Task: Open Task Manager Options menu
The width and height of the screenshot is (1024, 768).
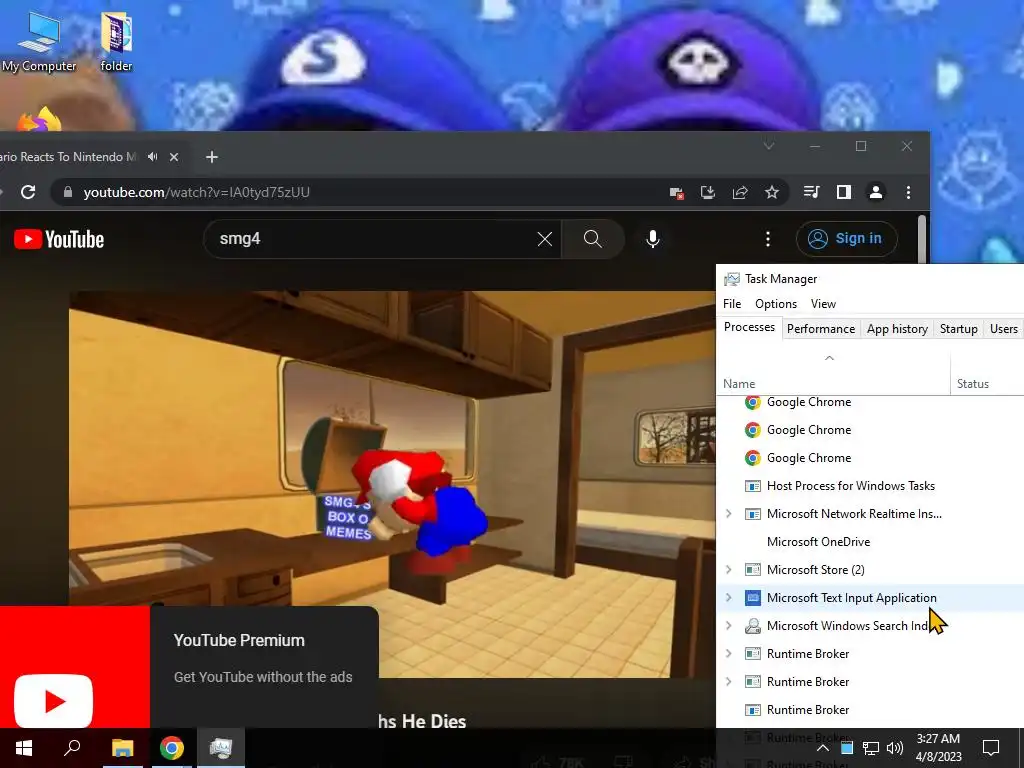Action: pos(776,304)
